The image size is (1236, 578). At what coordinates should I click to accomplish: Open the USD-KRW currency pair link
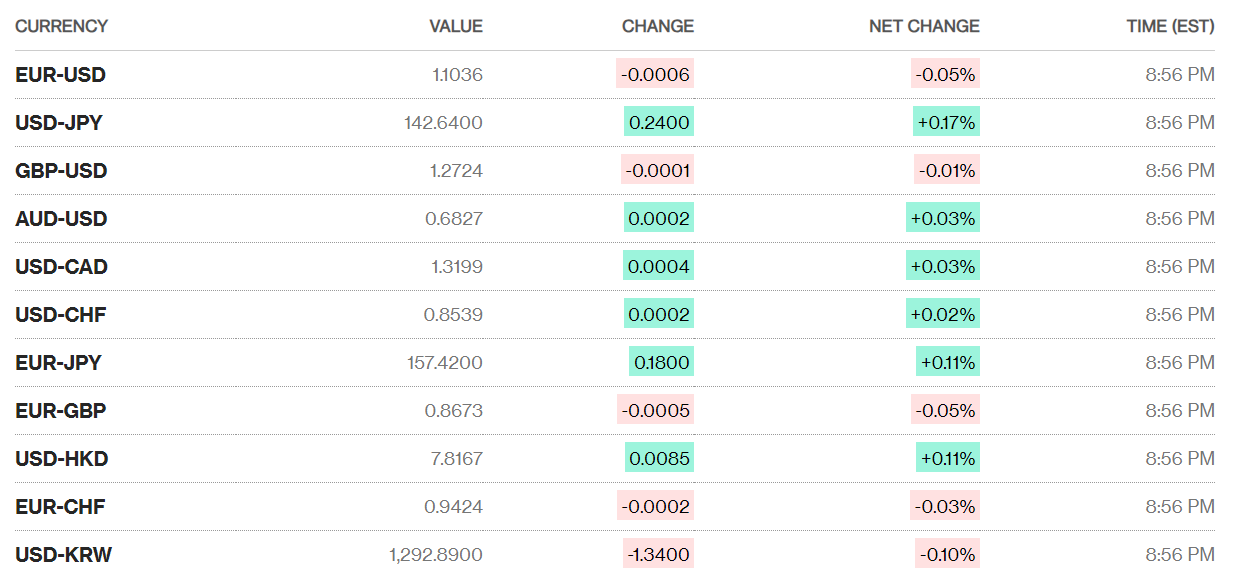[x=63, y=555]
